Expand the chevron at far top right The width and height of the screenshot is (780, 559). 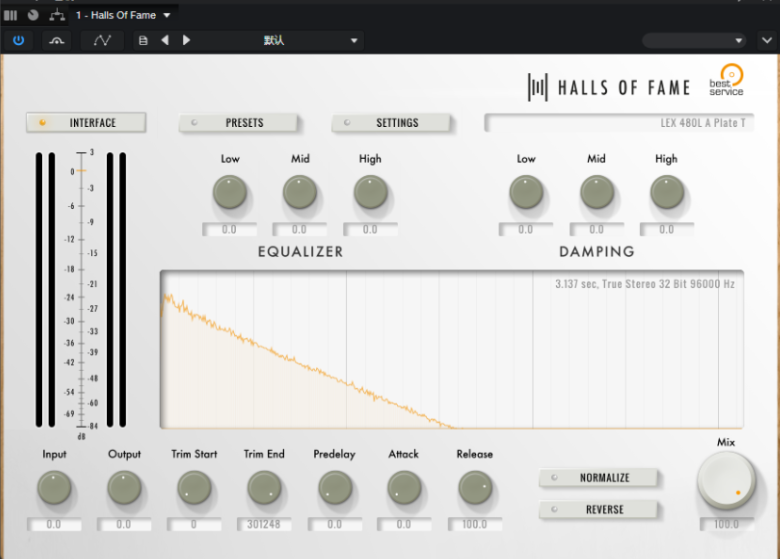767,40
